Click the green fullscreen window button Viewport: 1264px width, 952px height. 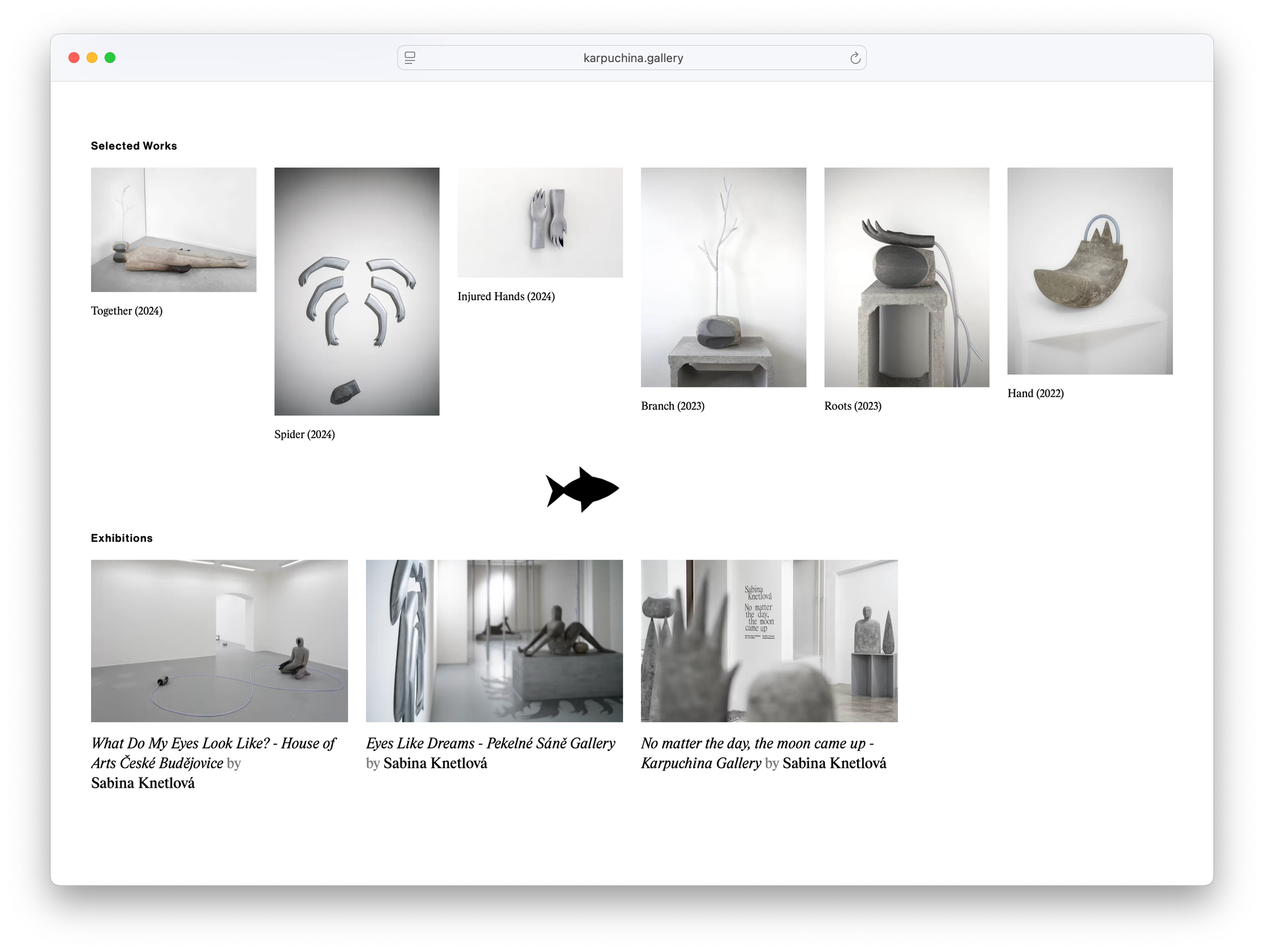110,58
